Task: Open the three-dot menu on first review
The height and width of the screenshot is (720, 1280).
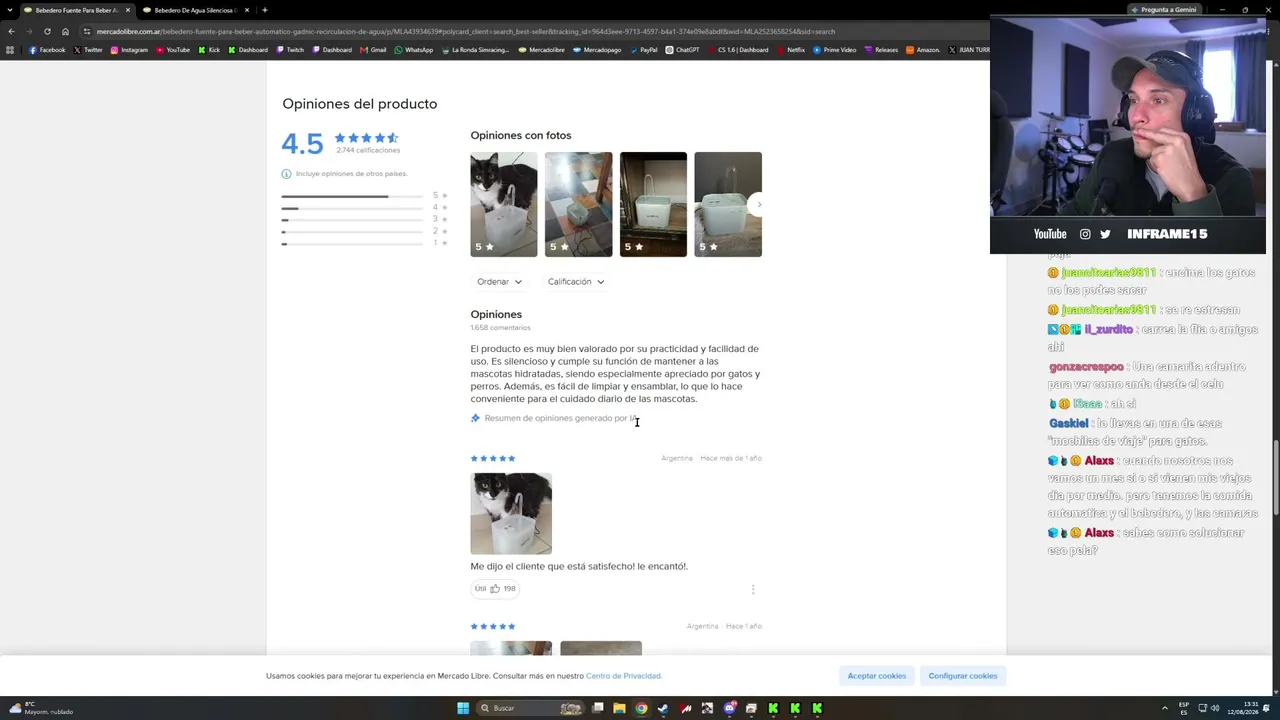Action: click(753, 590)
